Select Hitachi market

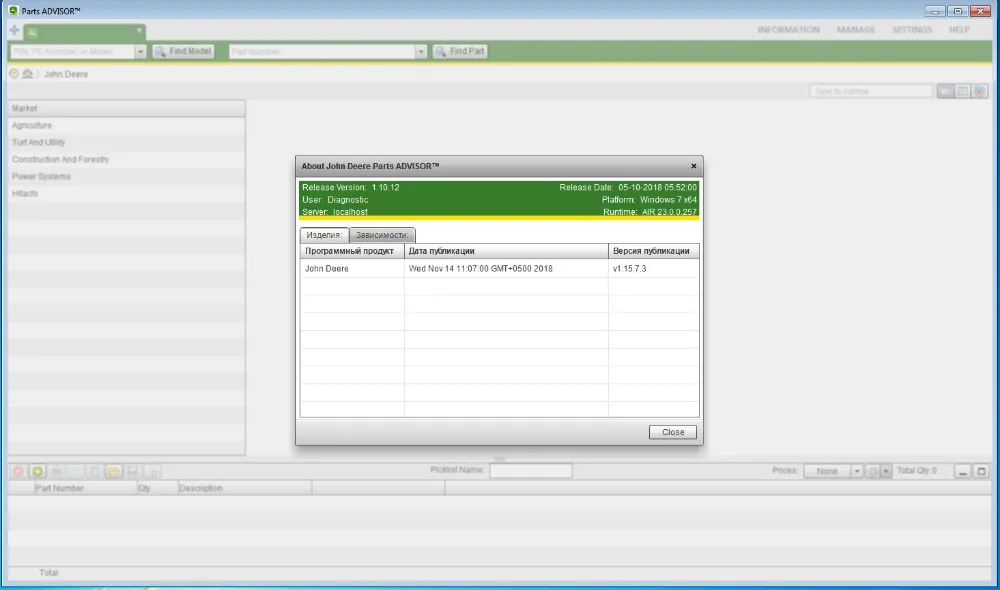click(126, 193)
